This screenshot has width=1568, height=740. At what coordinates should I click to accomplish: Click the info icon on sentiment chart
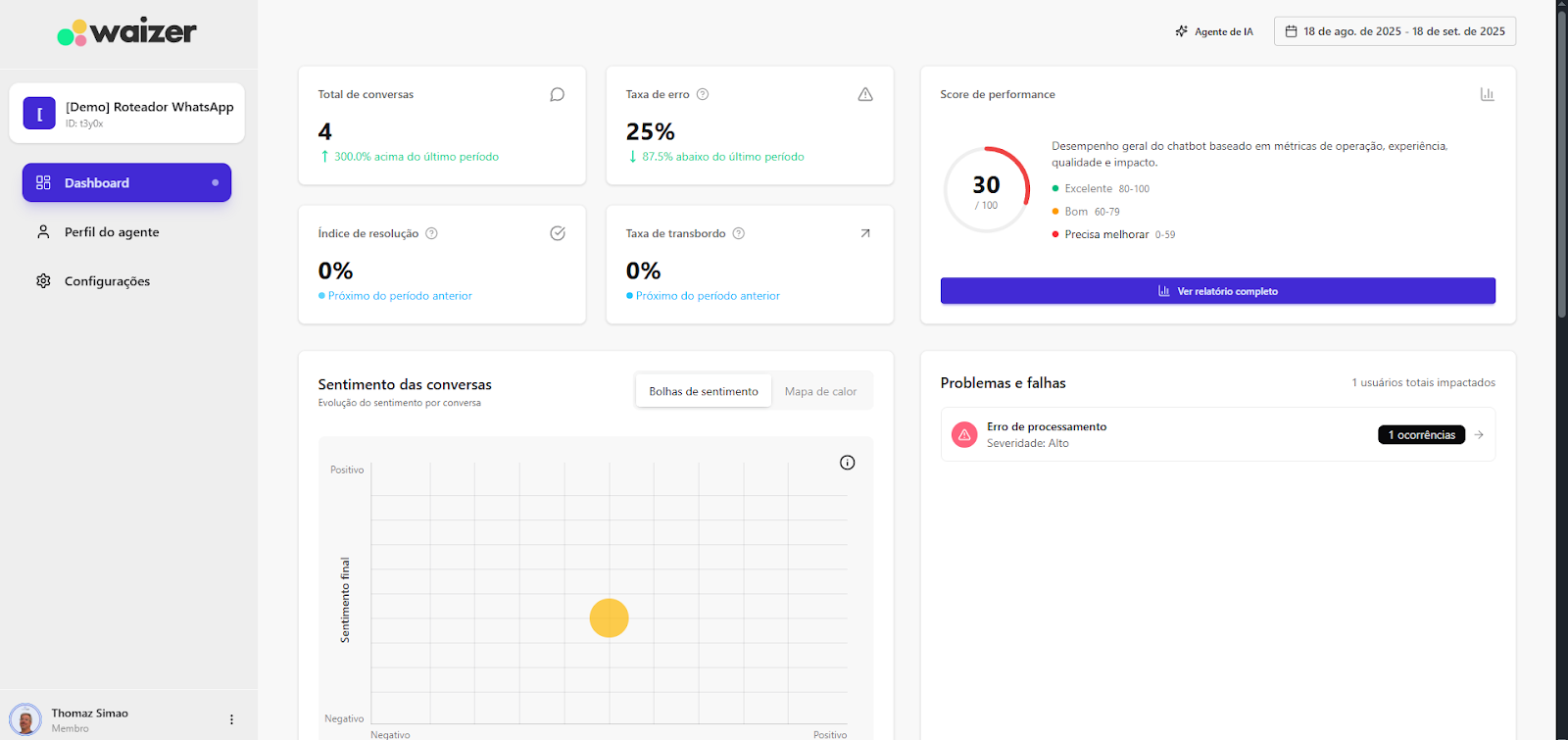click(848, 463)
